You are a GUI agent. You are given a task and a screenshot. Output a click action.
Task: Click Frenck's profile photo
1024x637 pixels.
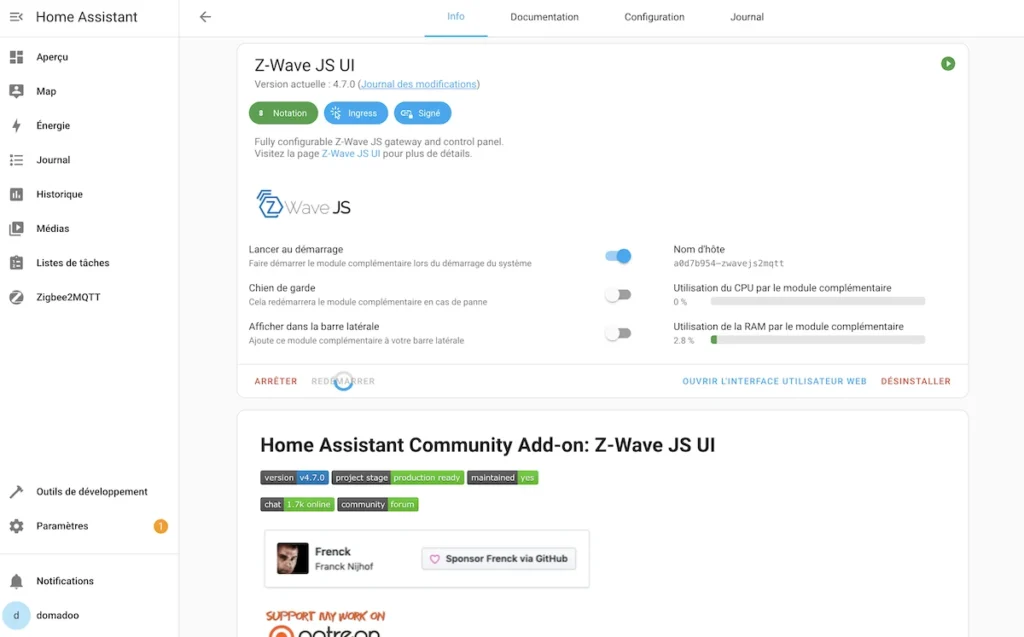click(x=293, y=559)
